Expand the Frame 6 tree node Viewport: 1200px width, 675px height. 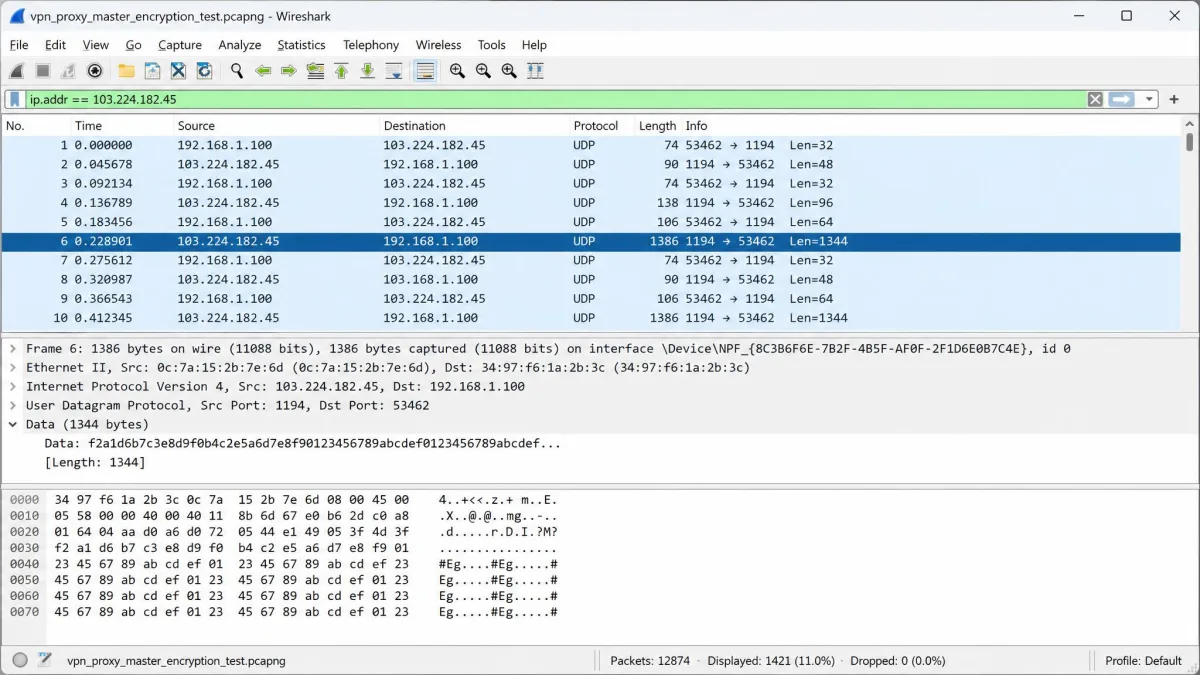click(13, 349)
